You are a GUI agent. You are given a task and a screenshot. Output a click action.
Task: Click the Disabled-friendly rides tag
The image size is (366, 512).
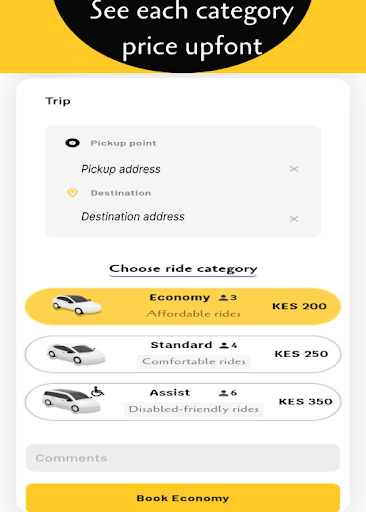pos(194,409)
